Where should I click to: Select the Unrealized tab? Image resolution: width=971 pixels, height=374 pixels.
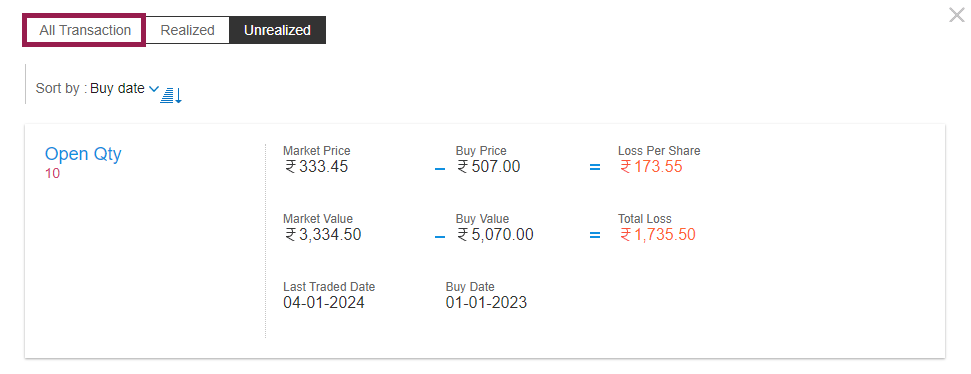pos(277,30)
